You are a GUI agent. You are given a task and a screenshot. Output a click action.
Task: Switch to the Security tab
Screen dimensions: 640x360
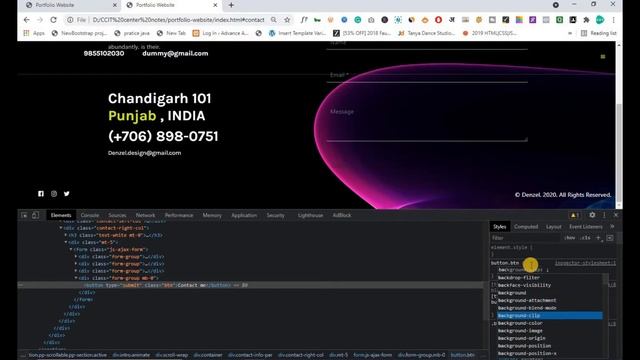276,215
